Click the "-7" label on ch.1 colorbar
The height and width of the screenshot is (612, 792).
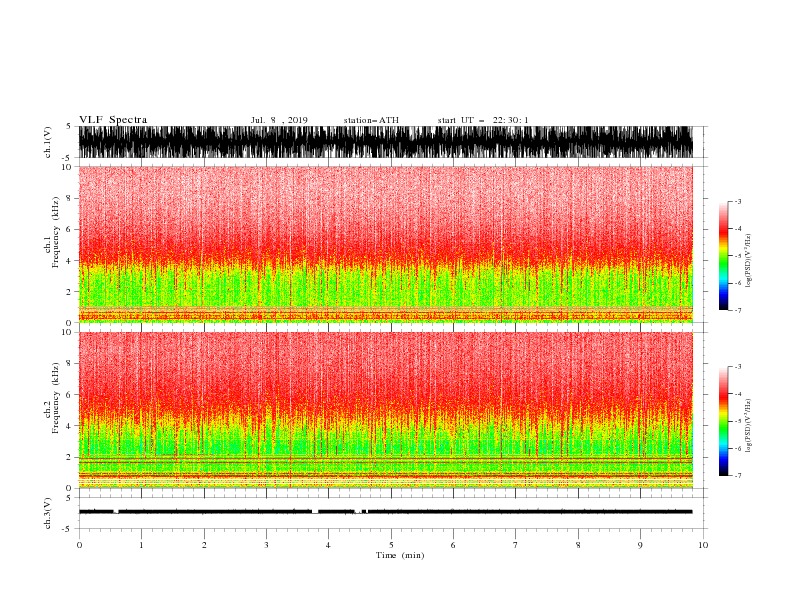(x=737, y=310)
